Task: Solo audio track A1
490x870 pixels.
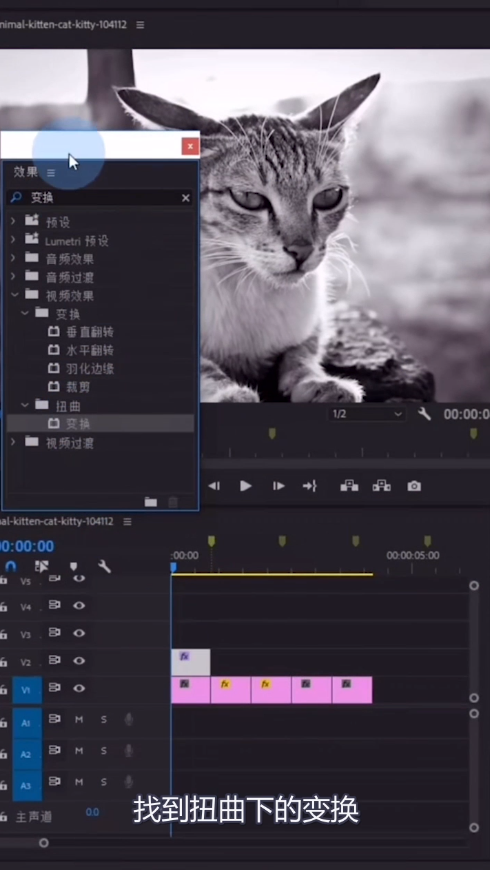Action: coord(104,720)
